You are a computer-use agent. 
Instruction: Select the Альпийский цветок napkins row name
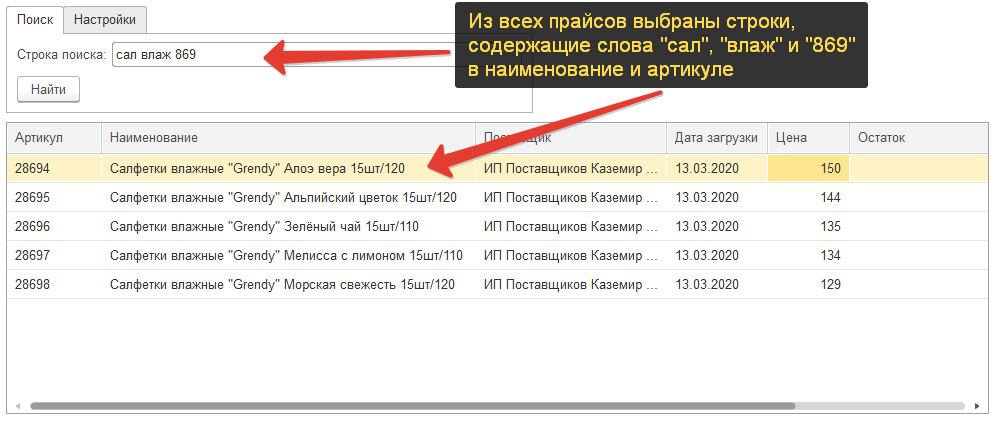[283, 197]
